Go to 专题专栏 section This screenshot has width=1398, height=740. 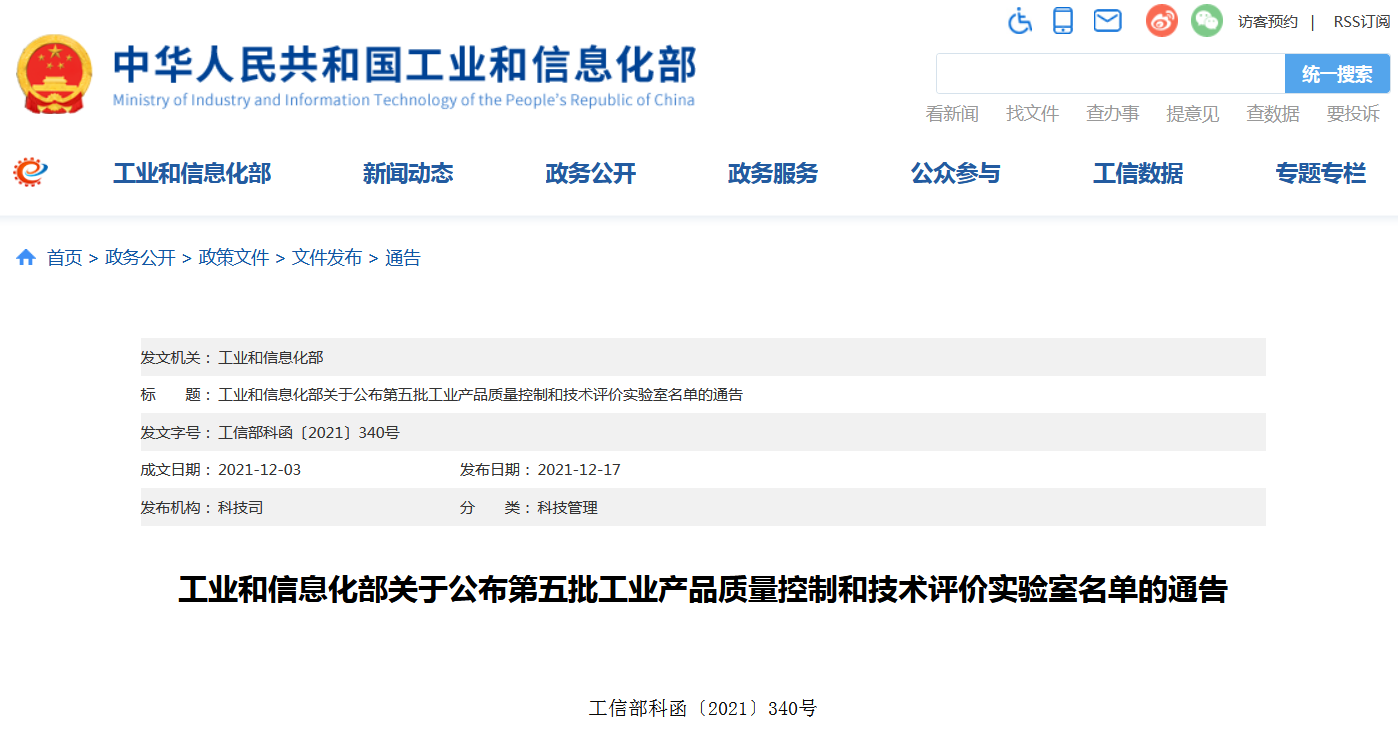pos(1320,174)
